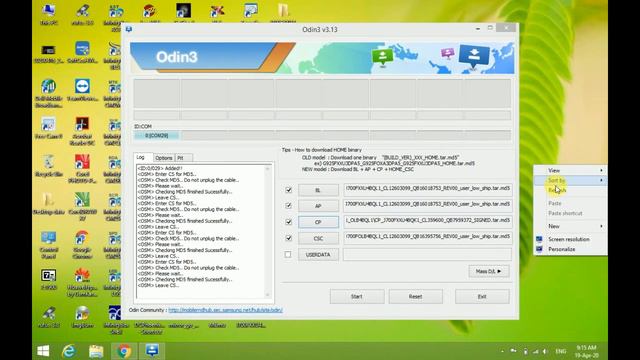Click the log panel vertical scrollbar
640x360 pixels.
[x=268, y=231]
